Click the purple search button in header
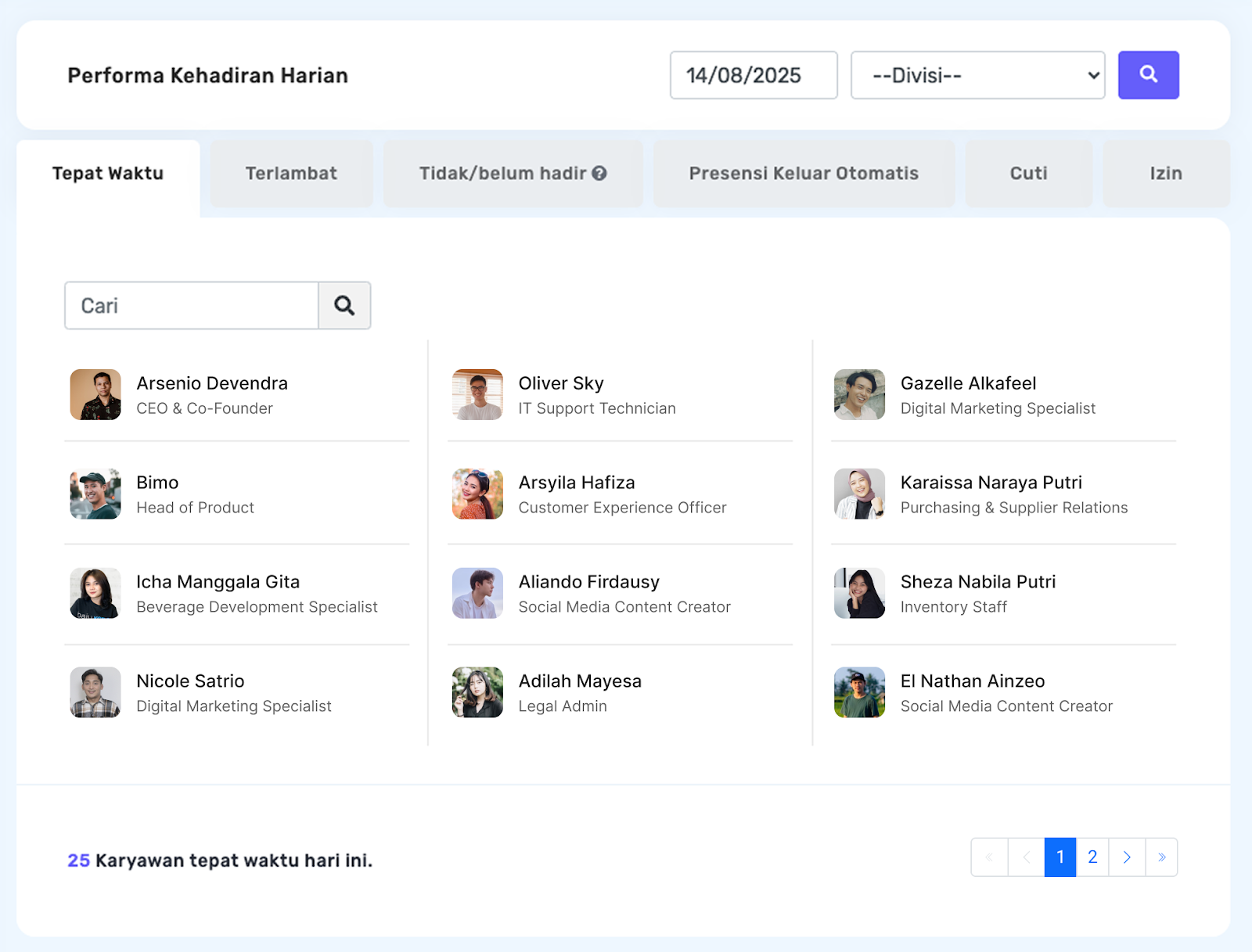1252x952 pixels. tap(1148, 75)
